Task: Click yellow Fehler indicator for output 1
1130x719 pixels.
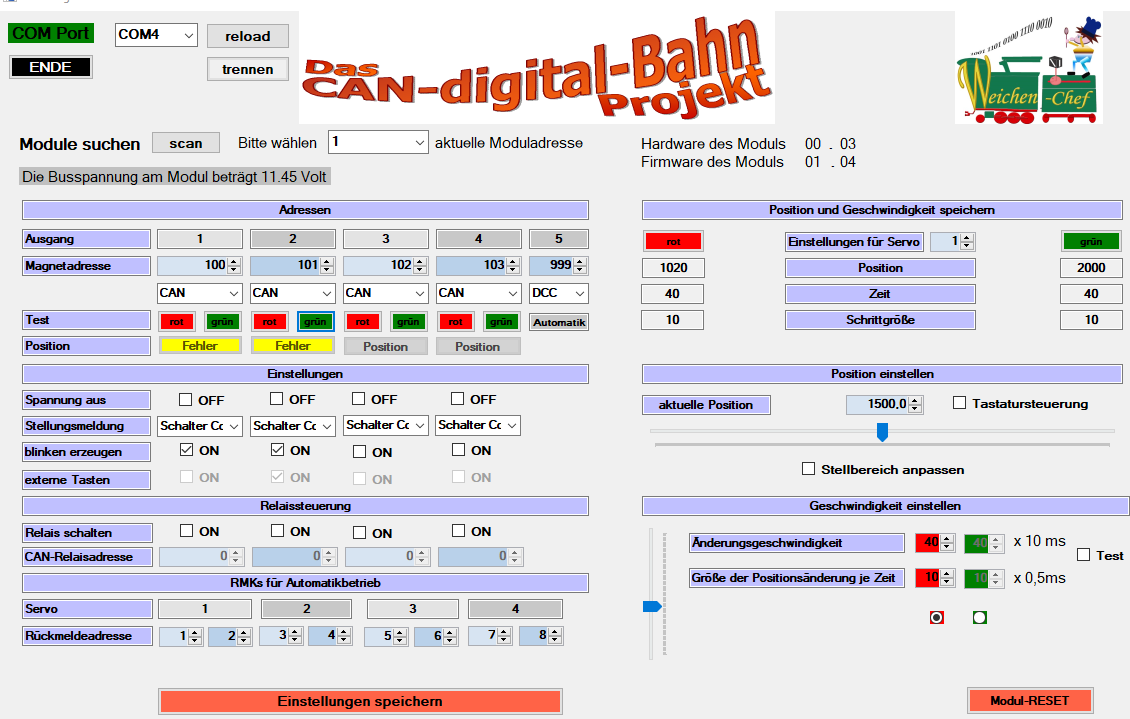Action: point(200,346)
